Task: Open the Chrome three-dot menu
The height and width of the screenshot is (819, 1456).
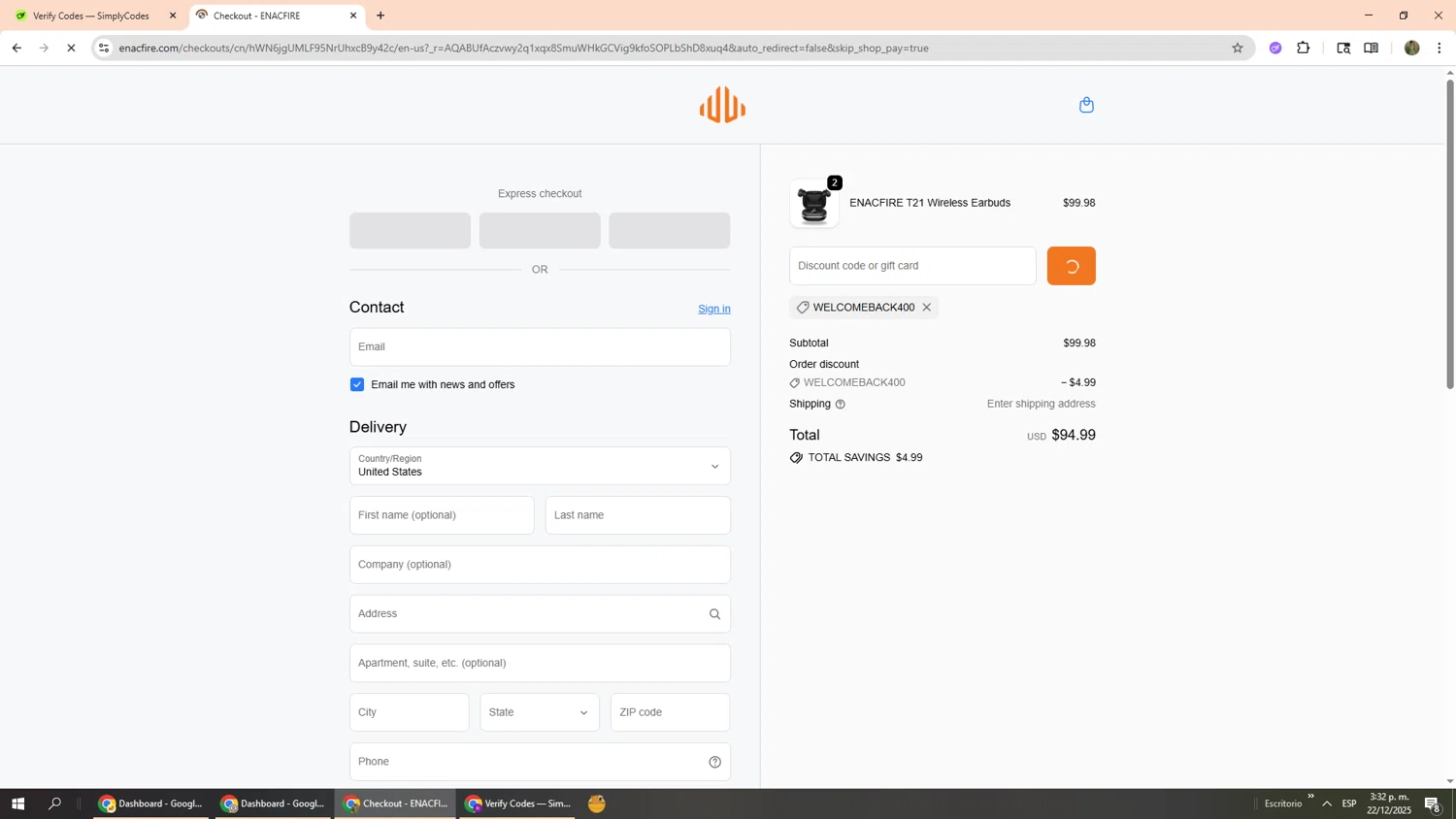Action: pos(1439,48)
